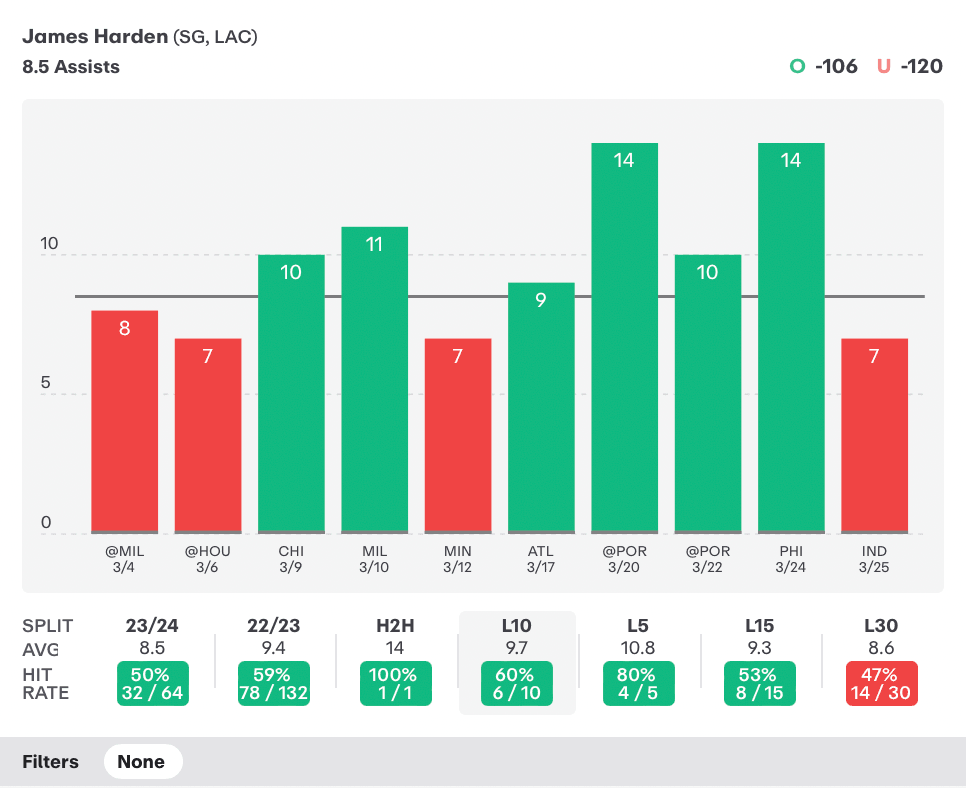Click the '80% 4 / 5' hit rate badge
This screenshot has width=966, height=788.
[638, 683]
